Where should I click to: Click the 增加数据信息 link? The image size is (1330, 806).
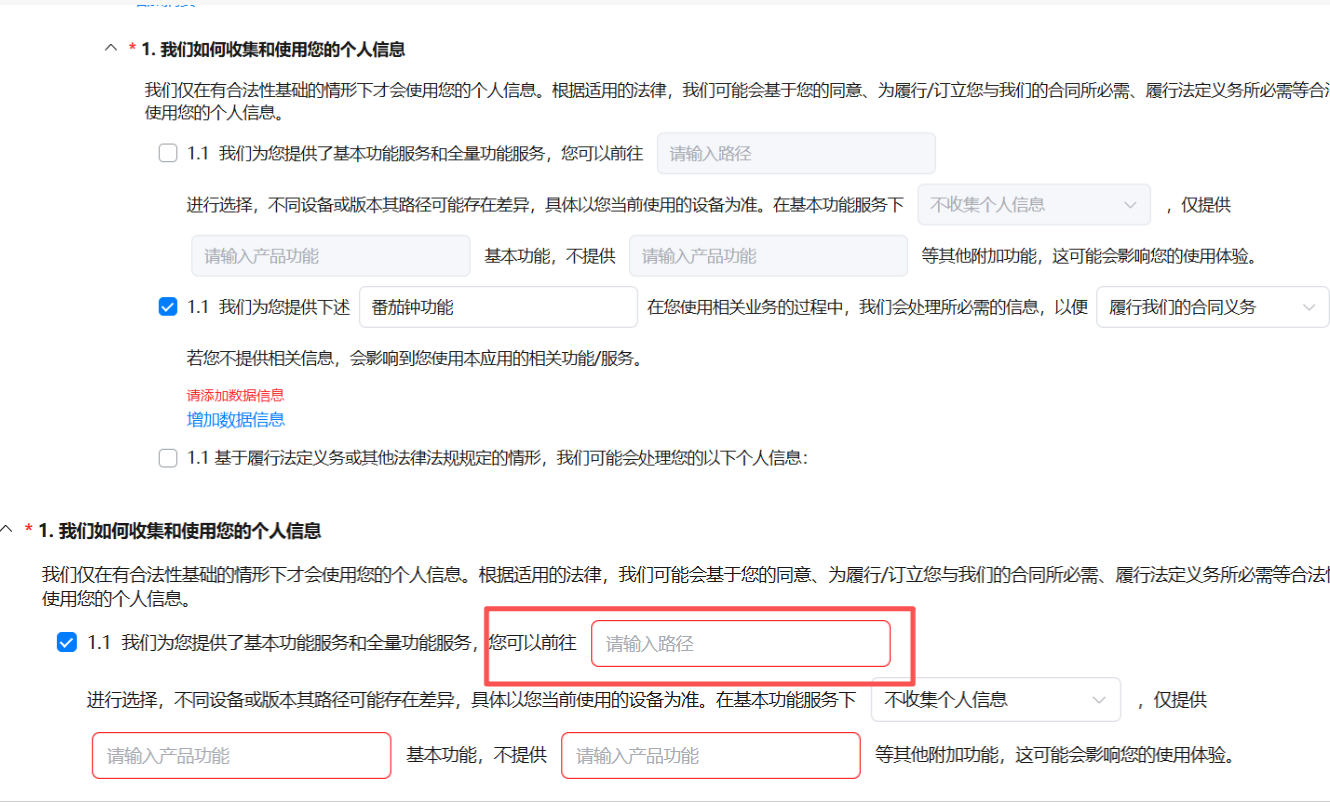[236, 420]
